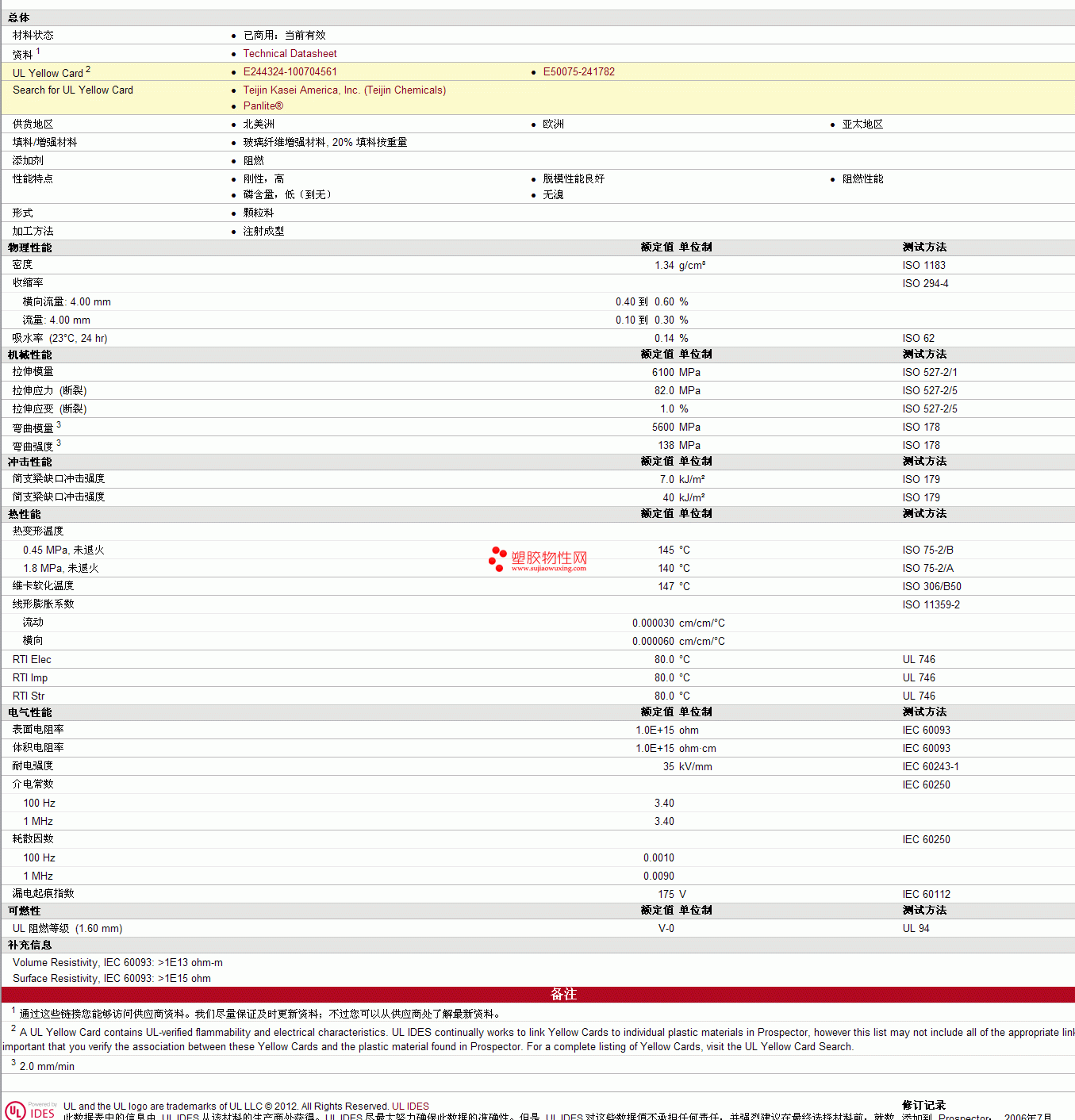Image resolution: width=1075 pixels, height=1120 pixels.
Task: Select the 材料状态 row label
Action: pyautogui.click(x=33, y=35)
